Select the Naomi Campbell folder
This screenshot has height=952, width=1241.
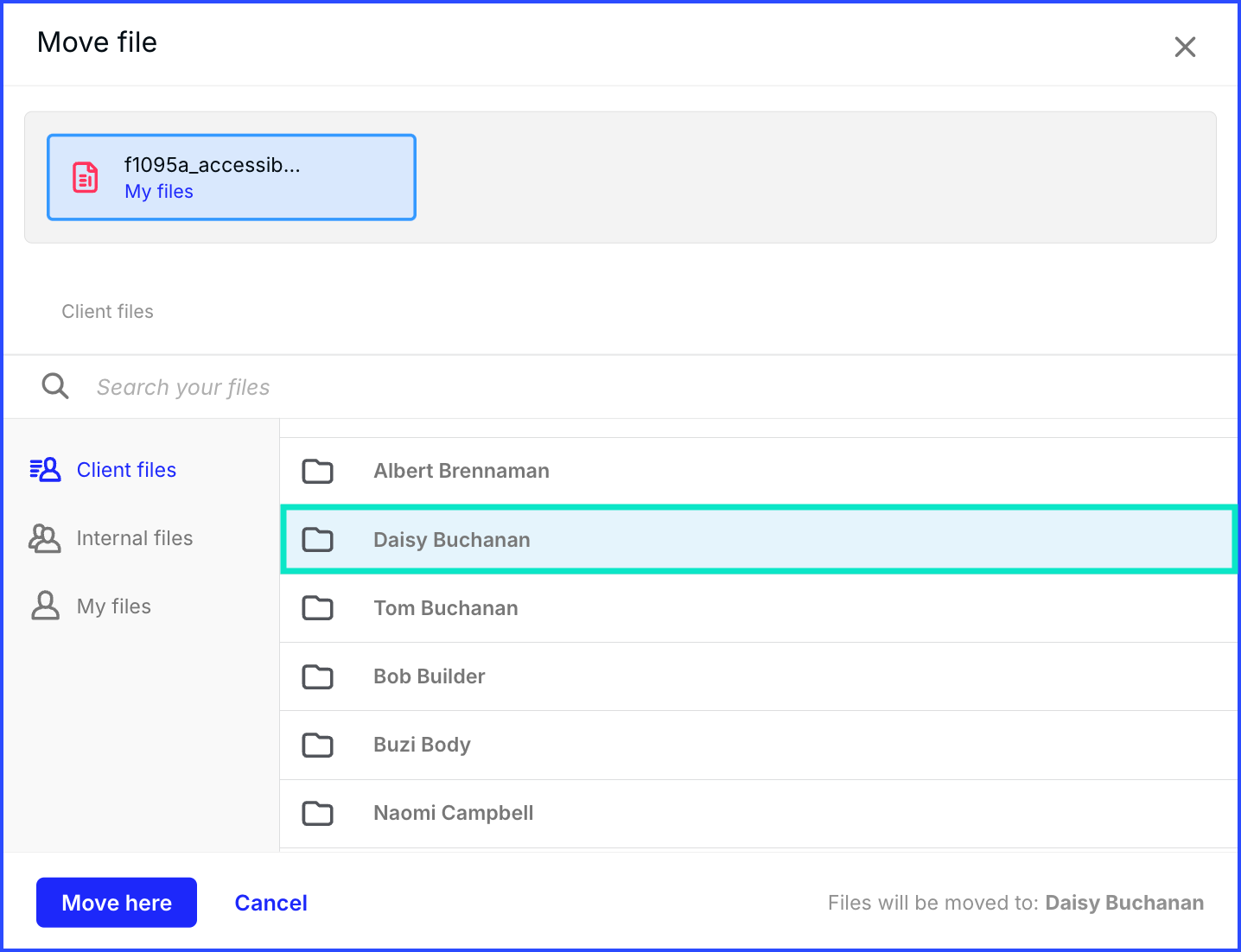tap(760, 814)
